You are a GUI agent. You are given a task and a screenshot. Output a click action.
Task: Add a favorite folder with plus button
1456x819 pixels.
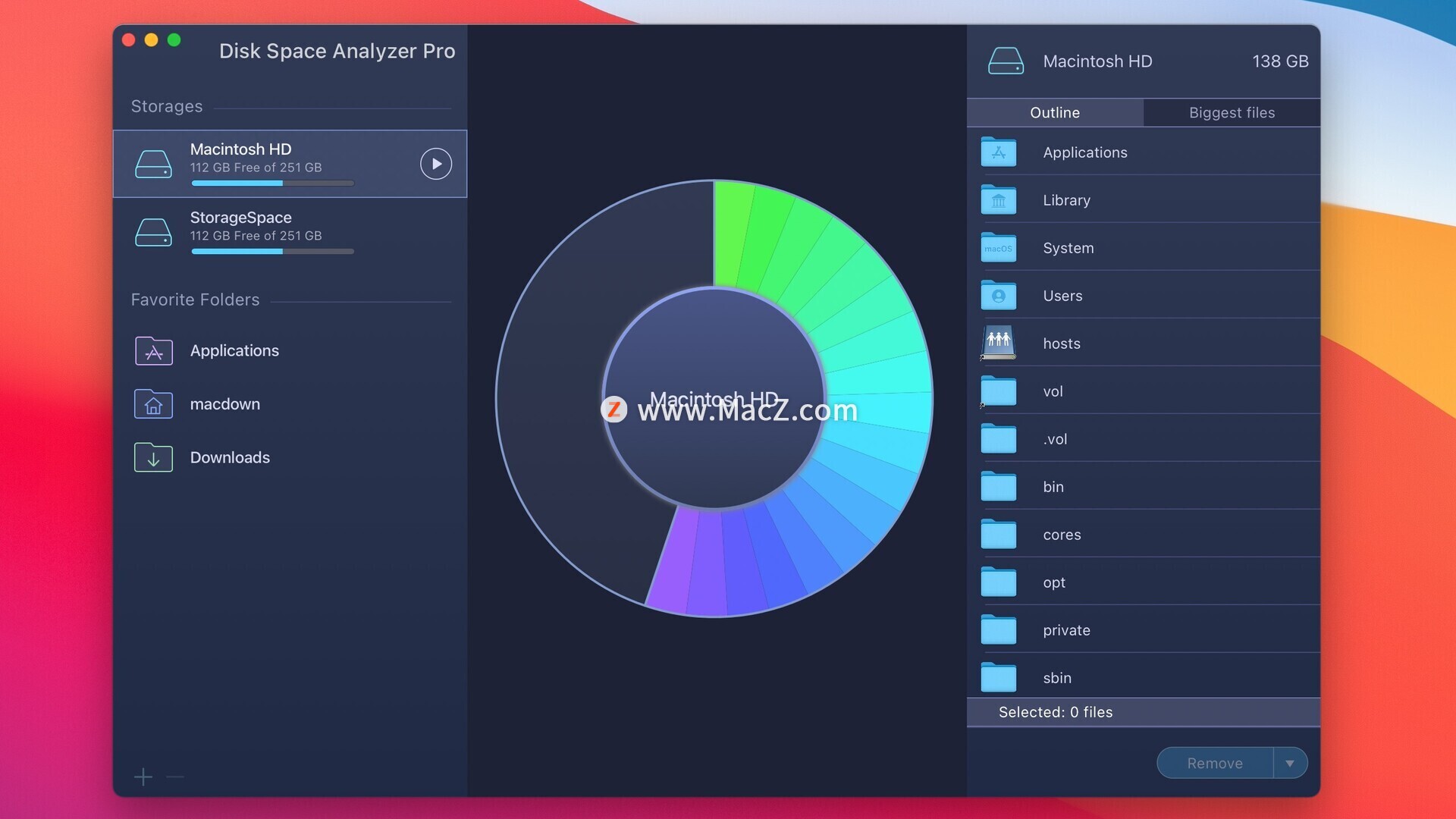143,777
